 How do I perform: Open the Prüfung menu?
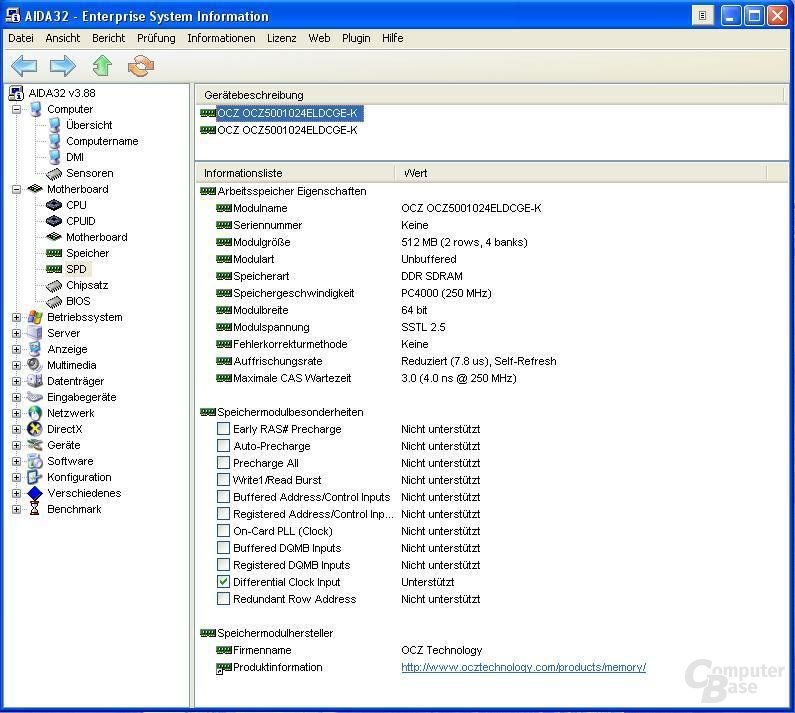click(156, 39)
